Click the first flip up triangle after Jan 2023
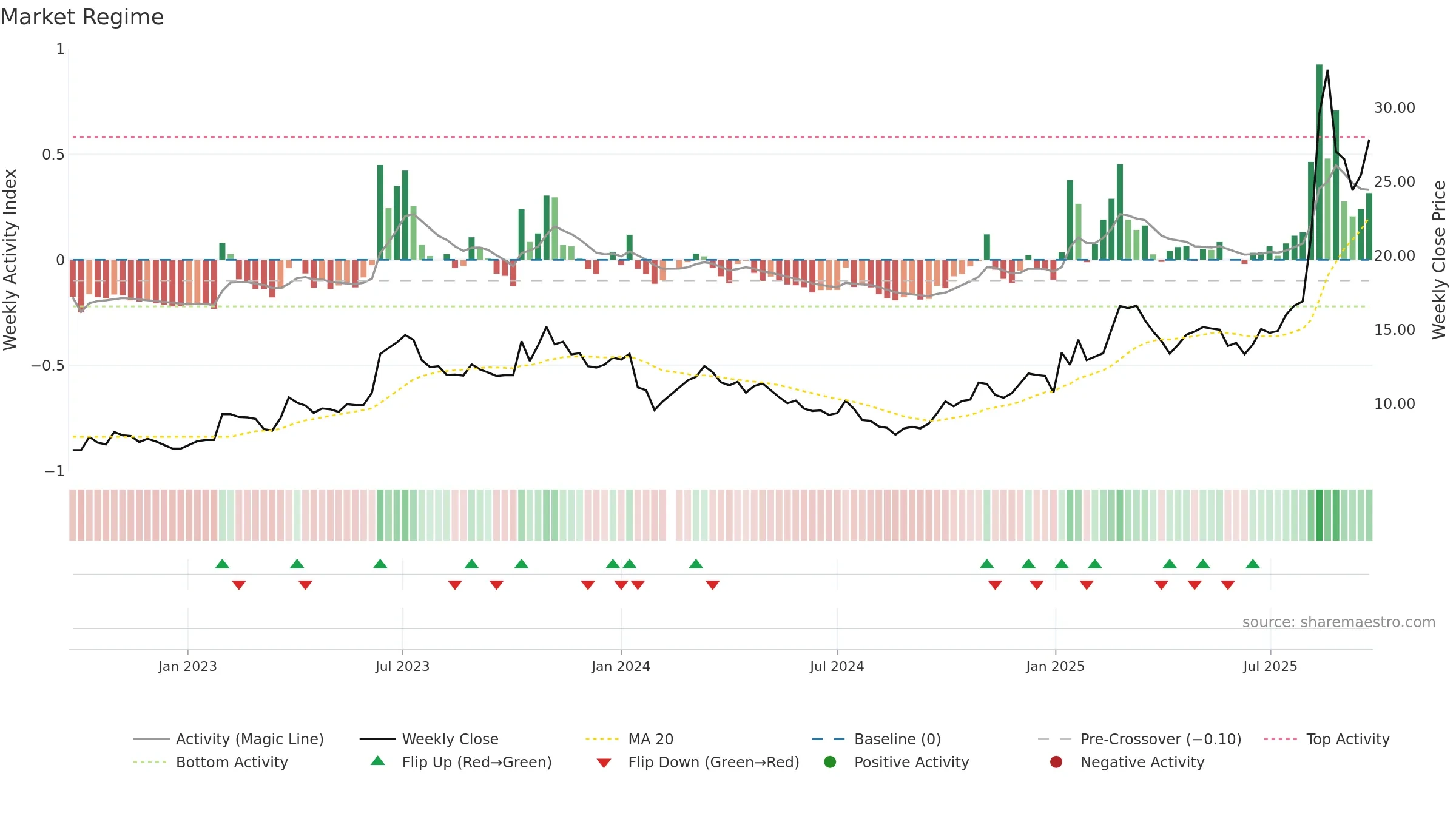1456x819 pixels. tap(222, 564)
